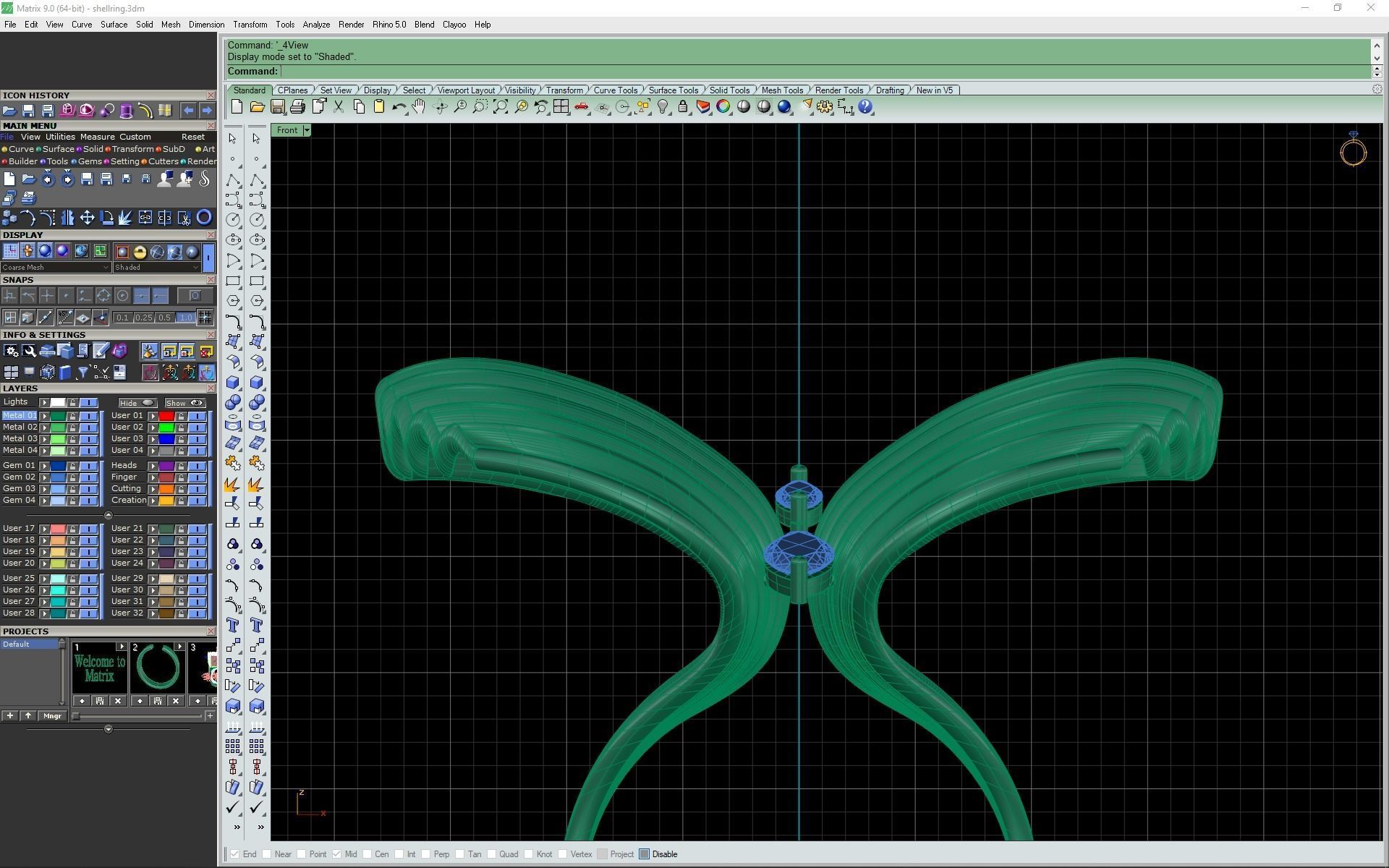Enable the Near object snap checkbox
The image size is (1389, 868).
(267, 854)
